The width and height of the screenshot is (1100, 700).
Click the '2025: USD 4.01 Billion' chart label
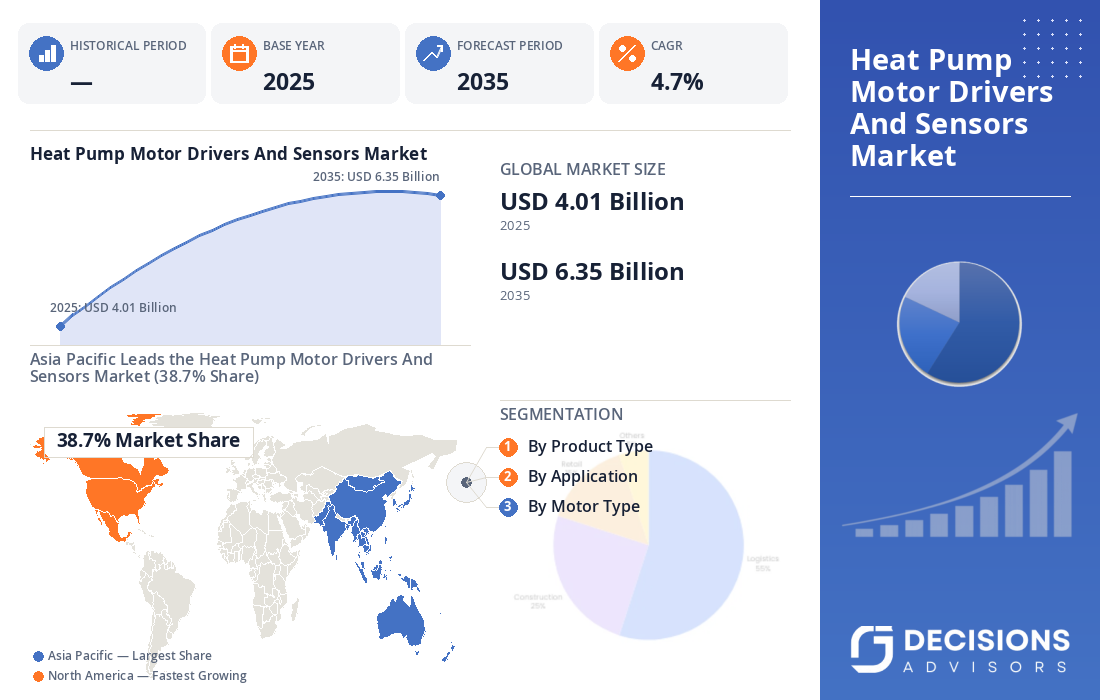tap(113, 308)
